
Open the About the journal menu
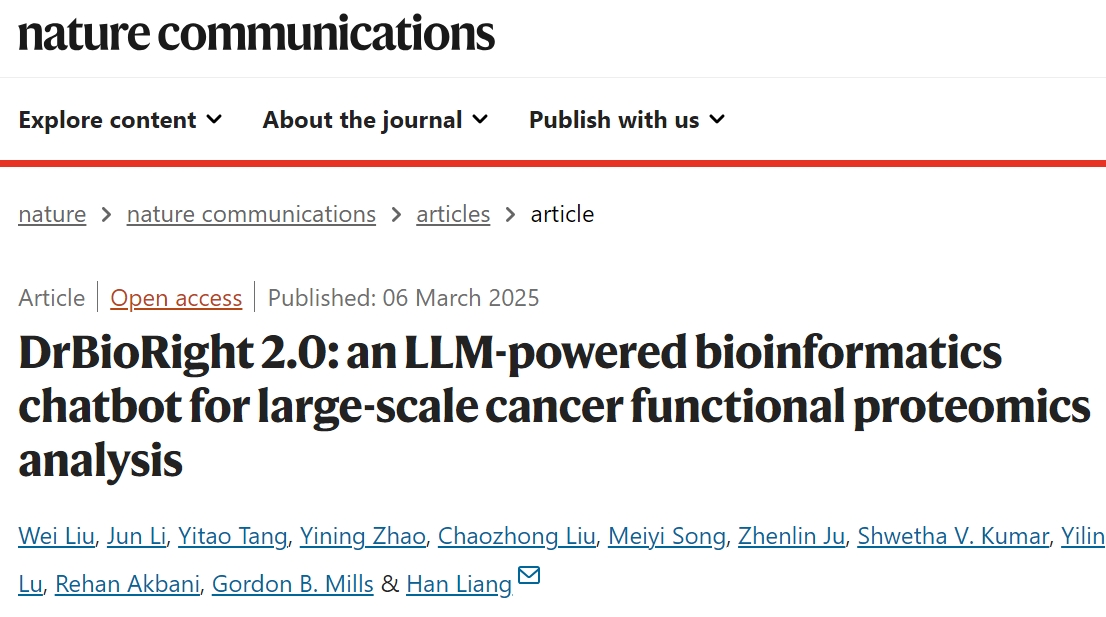(x=375, y=120)
